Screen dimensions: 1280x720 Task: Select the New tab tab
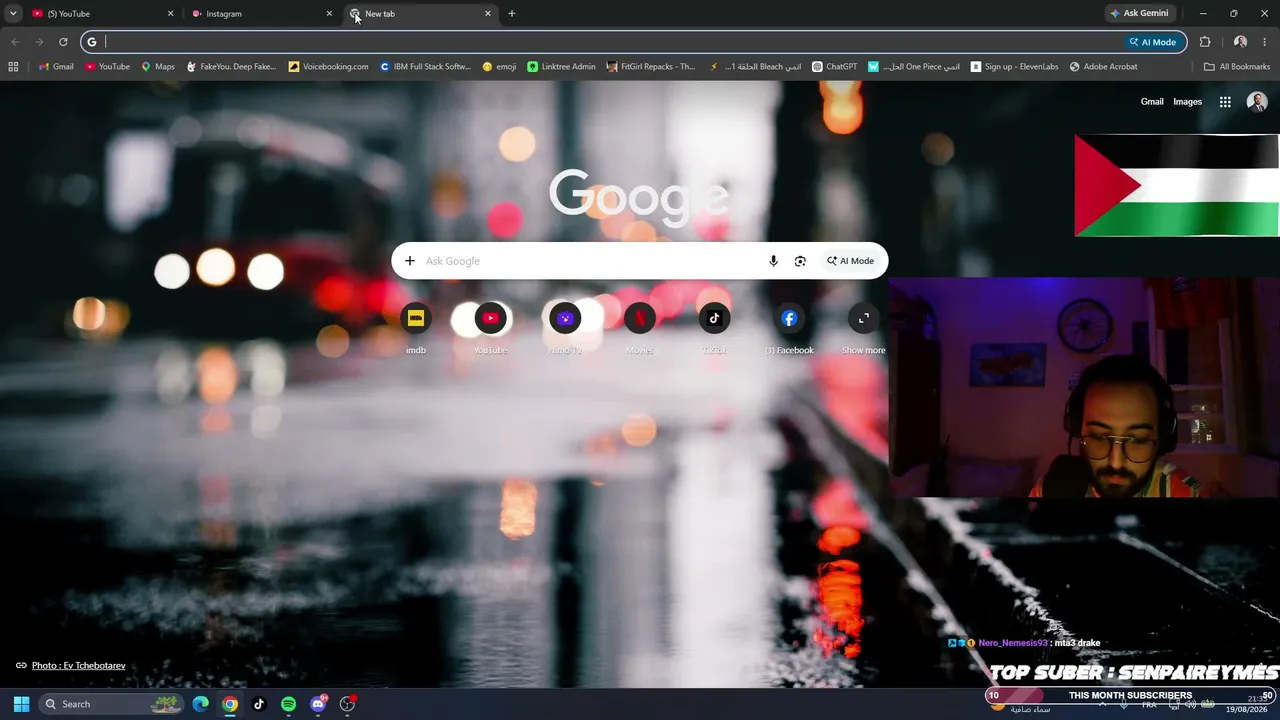point(421,14)
